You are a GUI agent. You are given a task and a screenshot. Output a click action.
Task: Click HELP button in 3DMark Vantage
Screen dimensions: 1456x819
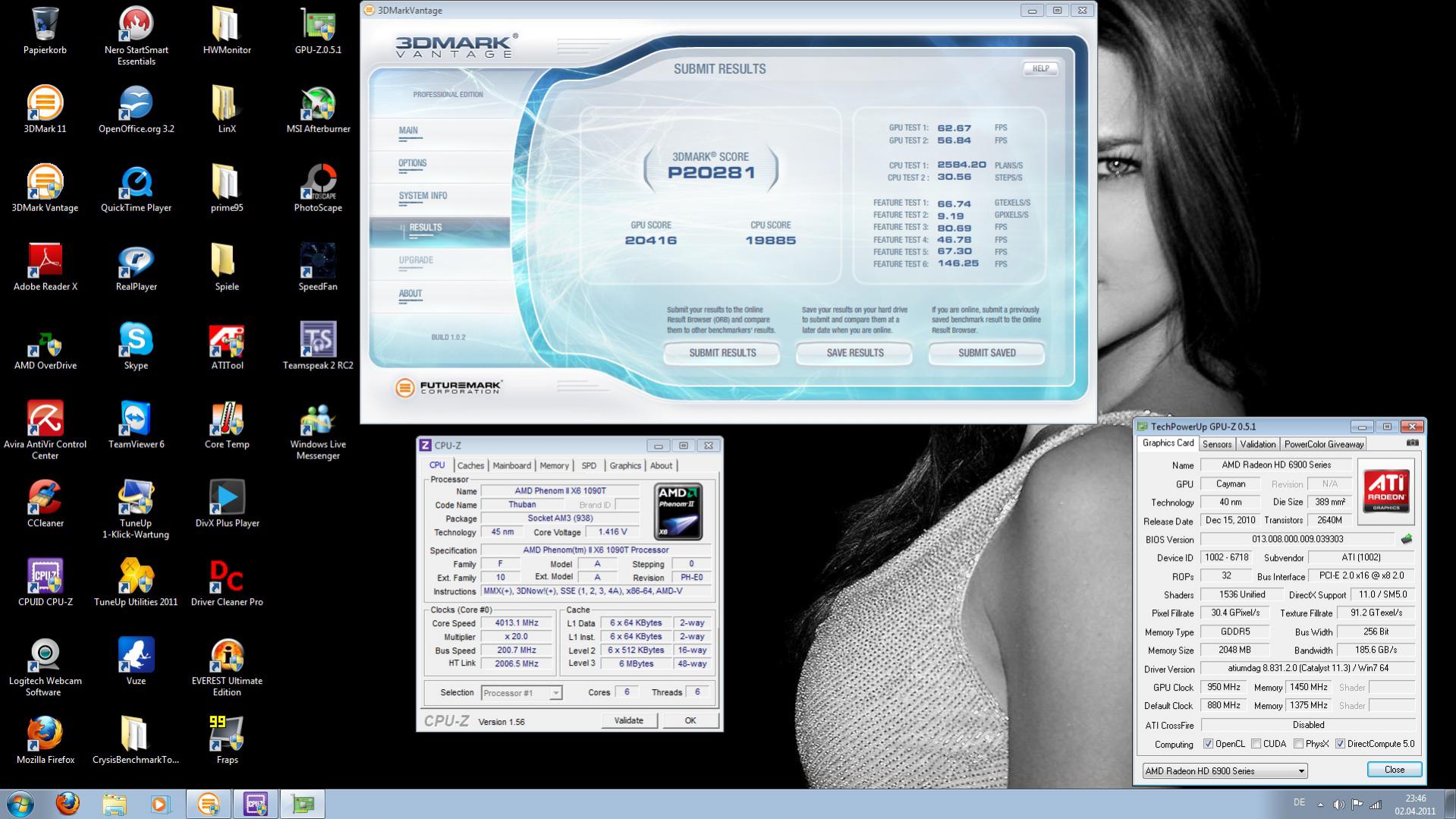[1040, 68]
